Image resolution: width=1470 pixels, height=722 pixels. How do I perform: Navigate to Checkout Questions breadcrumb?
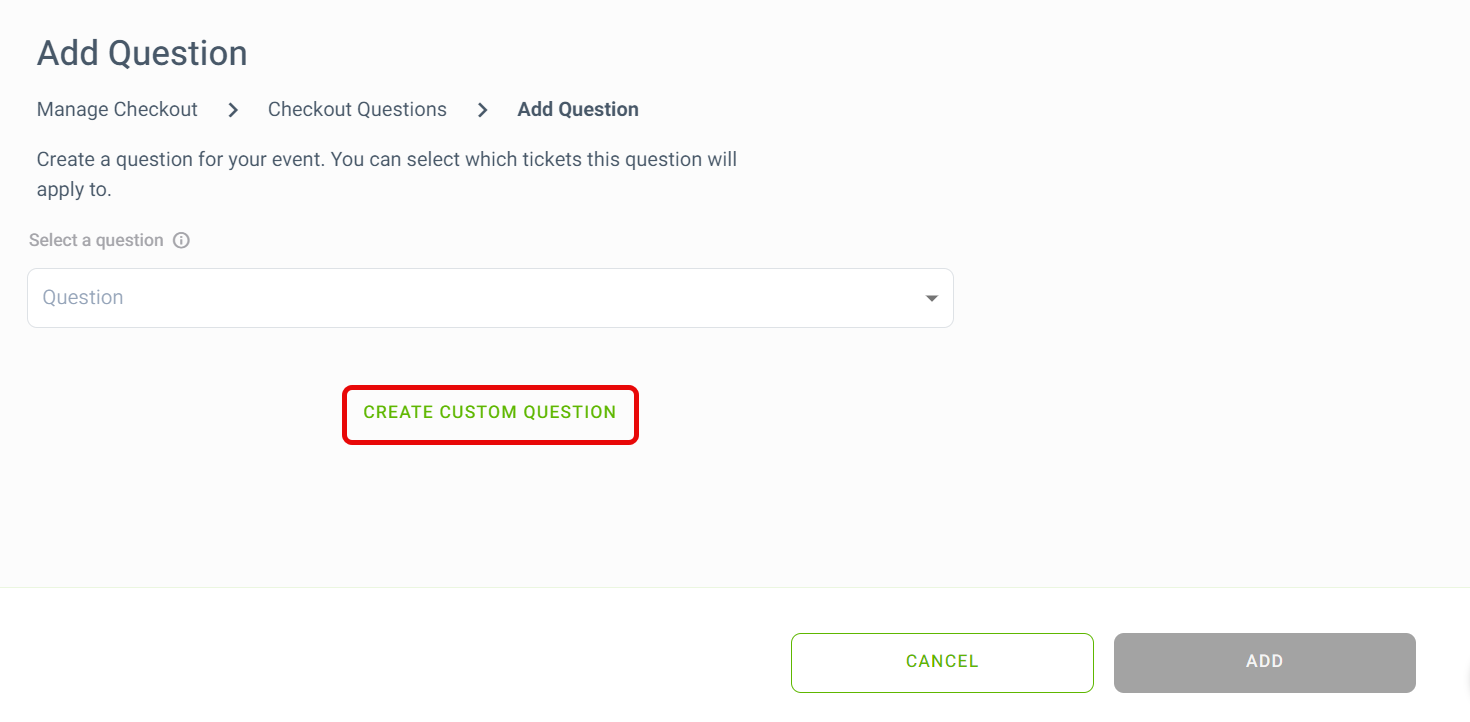pyautogui.click(x=357, y=109)
